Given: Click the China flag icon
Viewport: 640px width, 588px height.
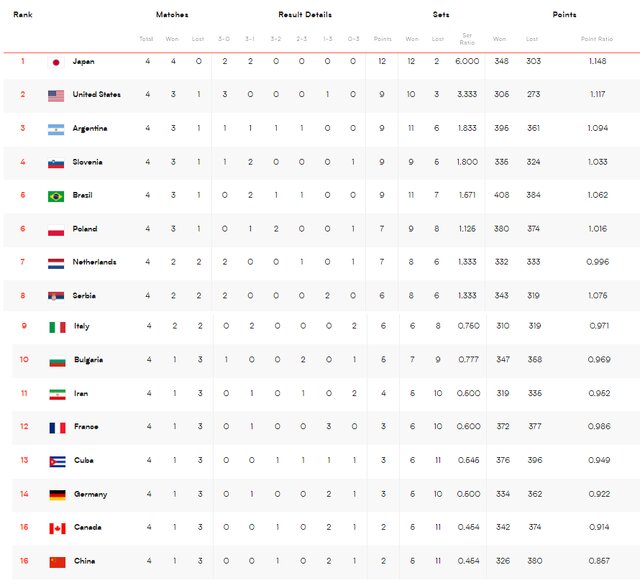Looking at the screenshot, I should pyautogui.click(x=57, y=561).
